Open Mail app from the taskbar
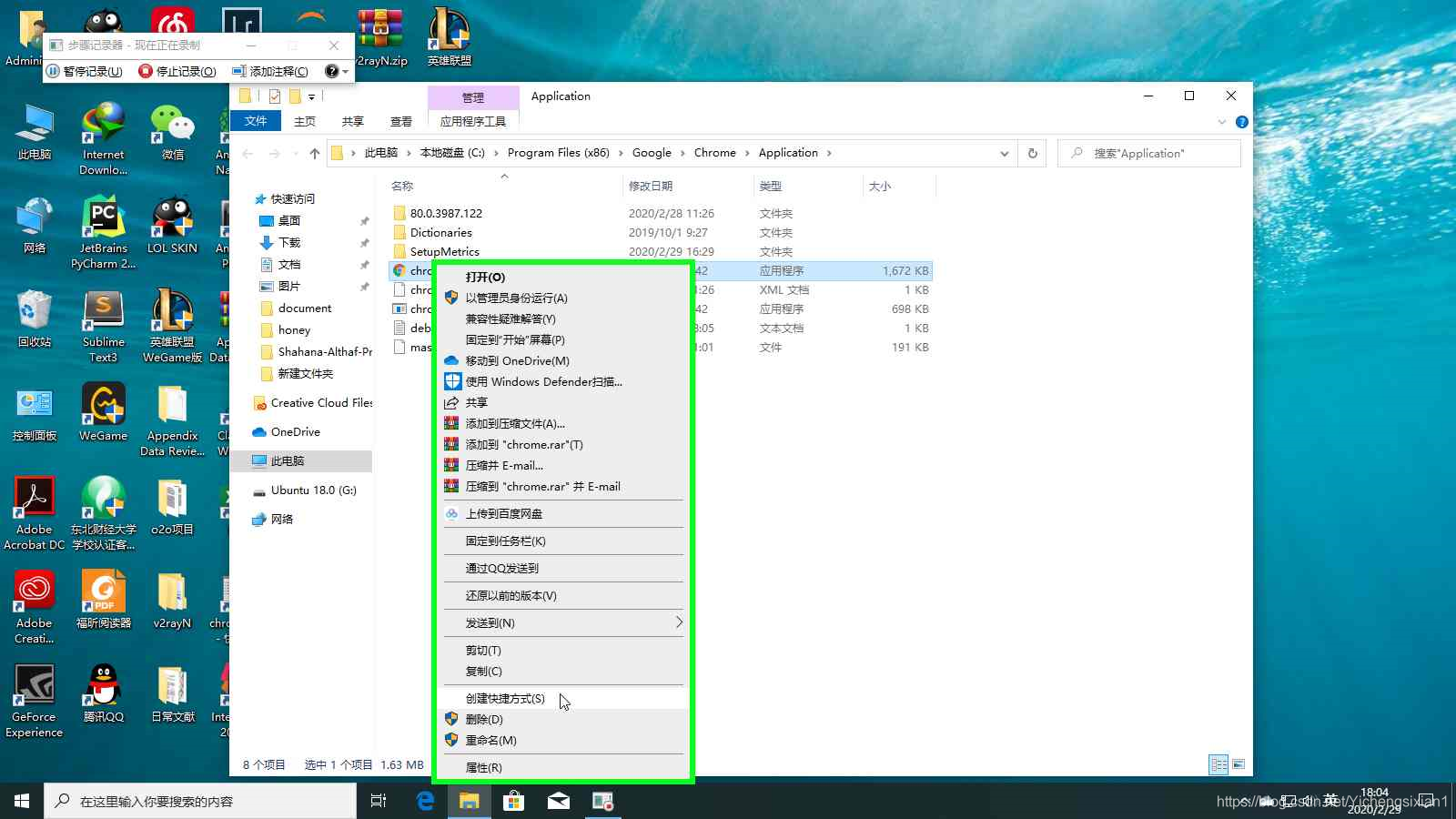The height and width of the screenshot is (819, 1456). [559, 801]
